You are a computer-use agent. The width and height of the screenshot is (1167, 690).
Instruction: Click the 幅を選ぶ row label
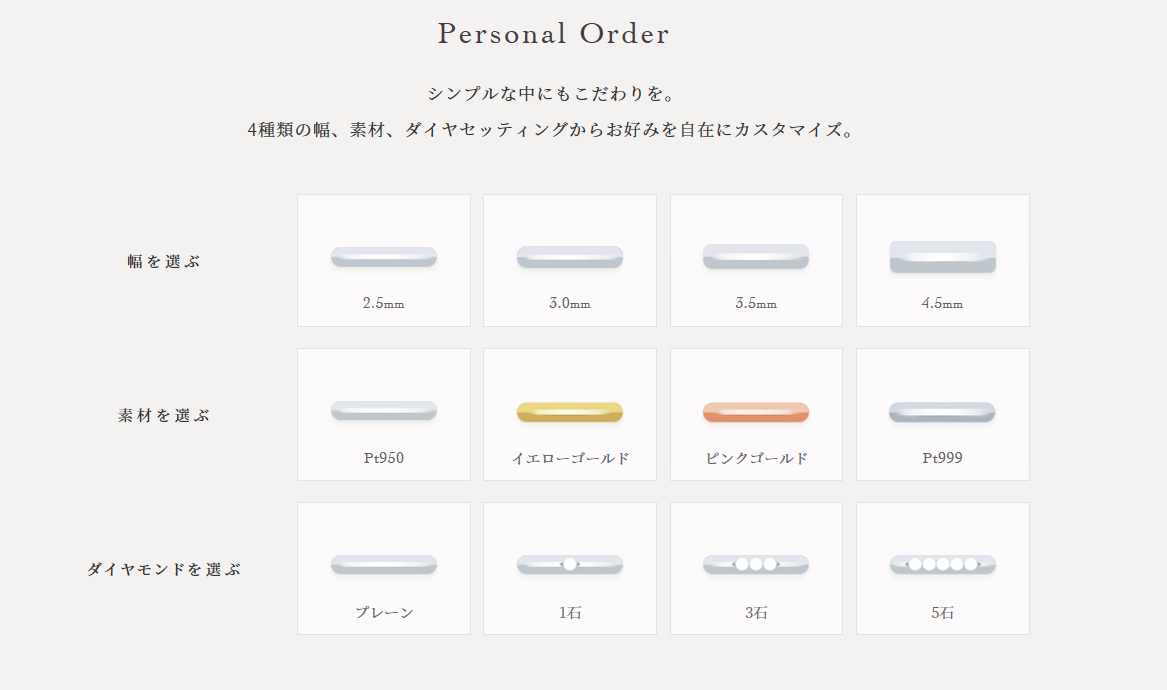click(164, 261)
